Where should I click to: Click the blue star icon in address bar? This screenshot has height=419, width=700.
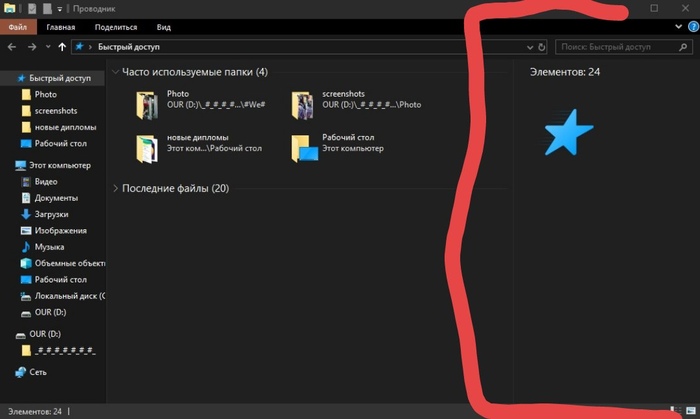(79, 46)
